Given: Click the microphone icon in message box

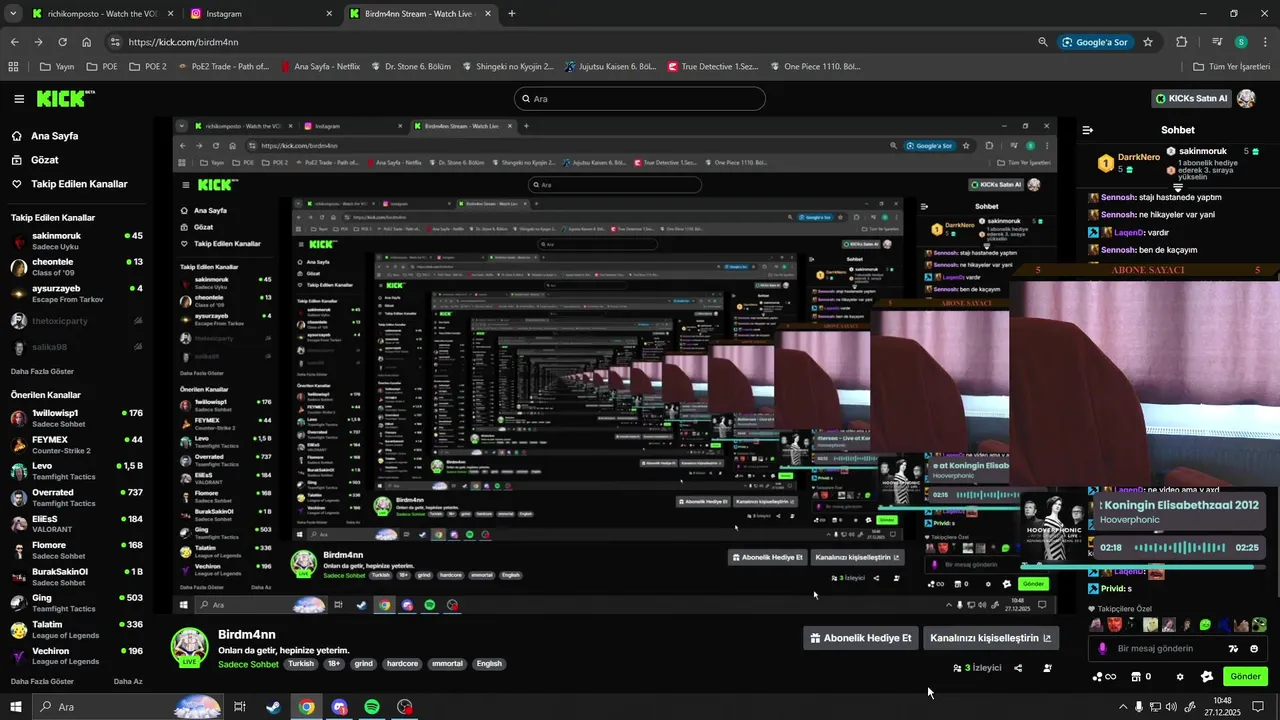Looking at the screenshot, I should pos(1103,648).
